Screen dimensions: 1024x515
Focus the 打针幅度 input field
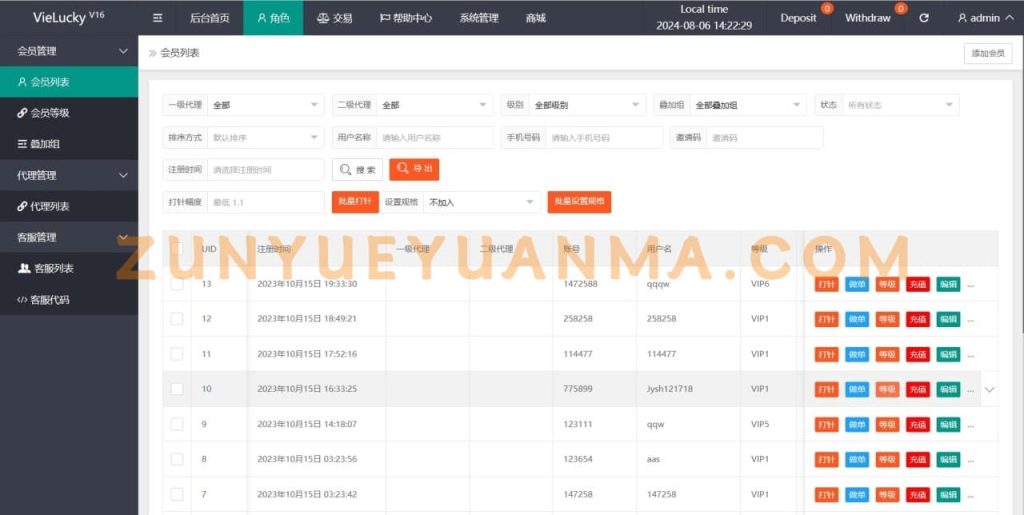click(265, 202)
